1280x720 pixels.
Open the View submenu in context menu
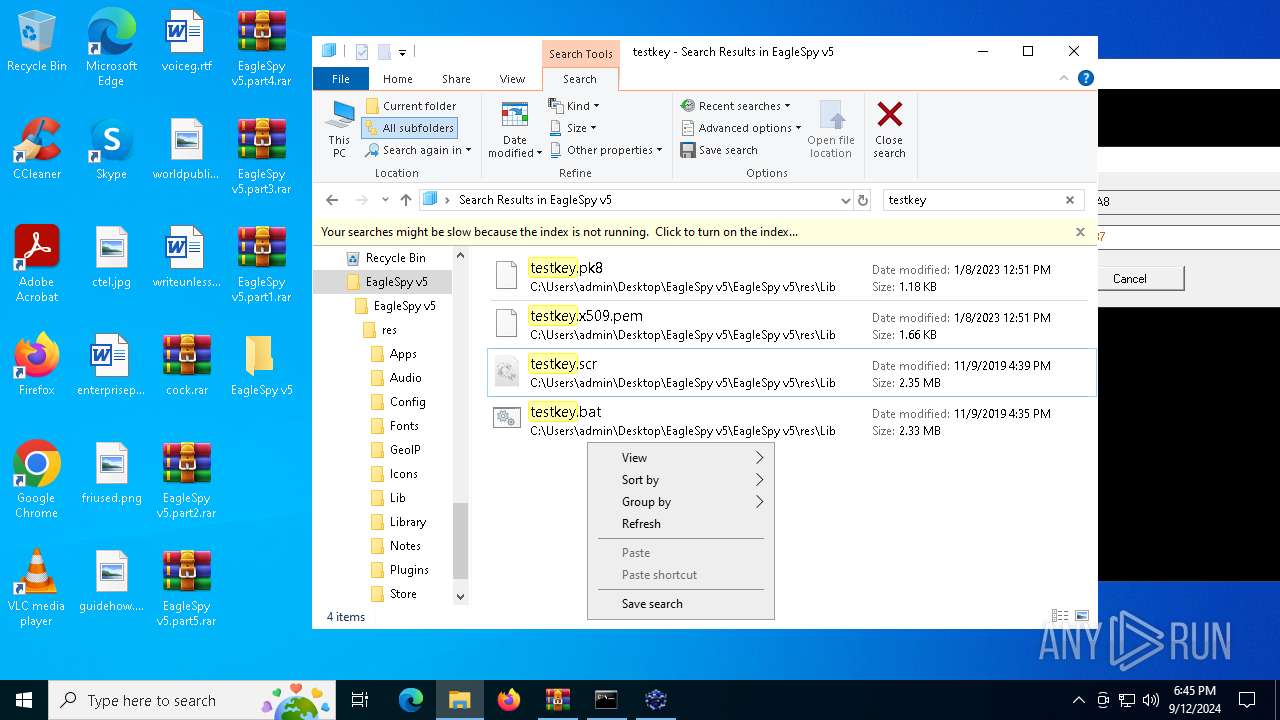(681, 458)
